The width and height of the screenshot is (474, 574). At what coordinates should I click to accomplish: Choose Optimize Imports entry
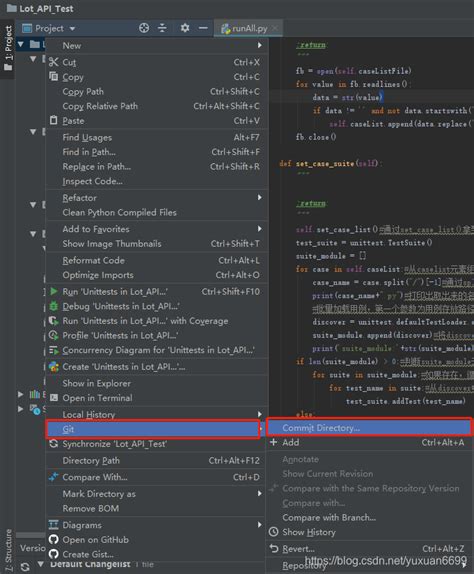(x=157, y=275)
